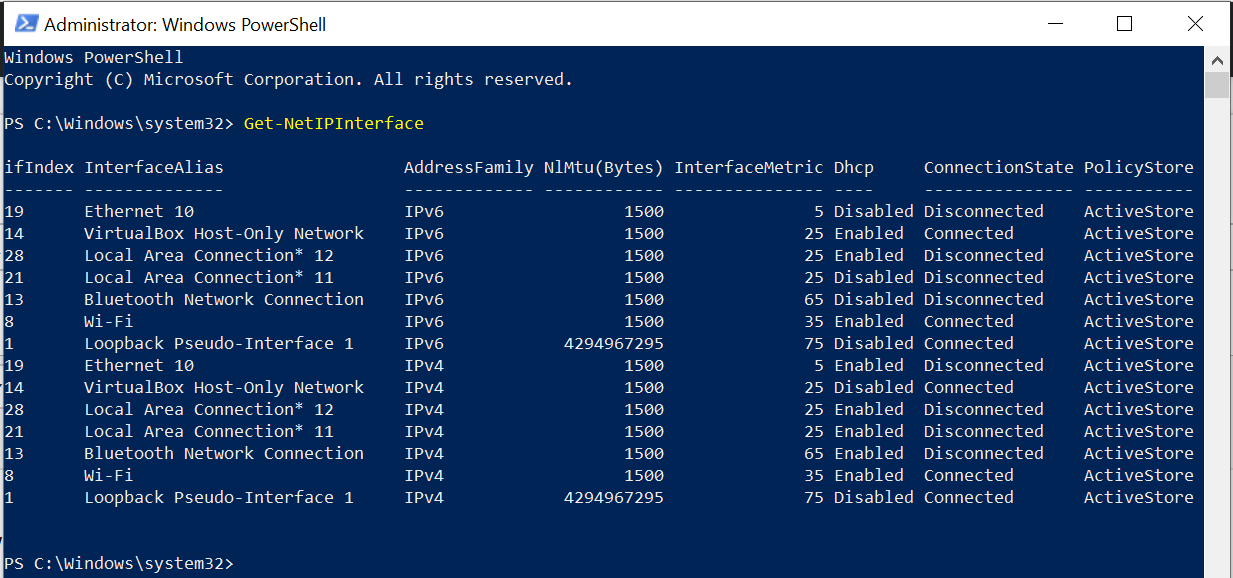
Task: Click the Copyright Microsoft Corporation text line
Action: [x=288, y=80]
